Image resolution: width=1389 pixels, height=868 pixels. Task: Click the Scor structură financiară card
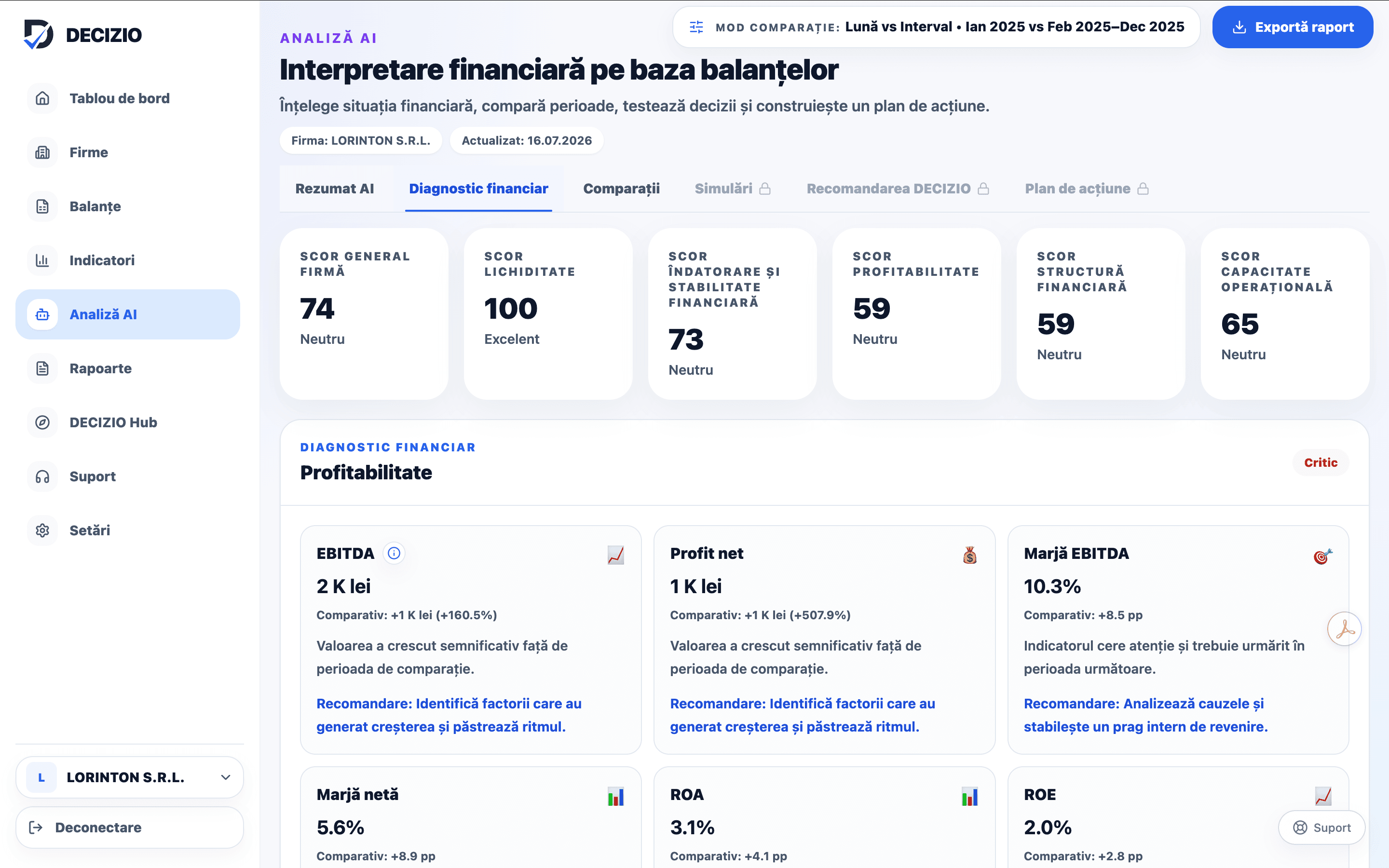point(1101,313)
